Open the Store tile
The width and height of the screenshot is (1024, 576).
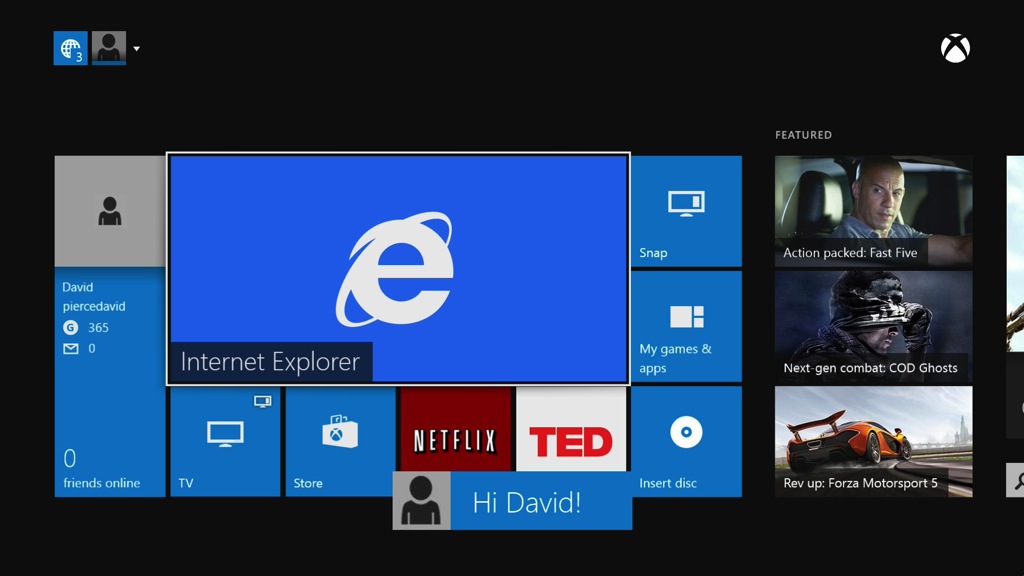pos(340,441)
